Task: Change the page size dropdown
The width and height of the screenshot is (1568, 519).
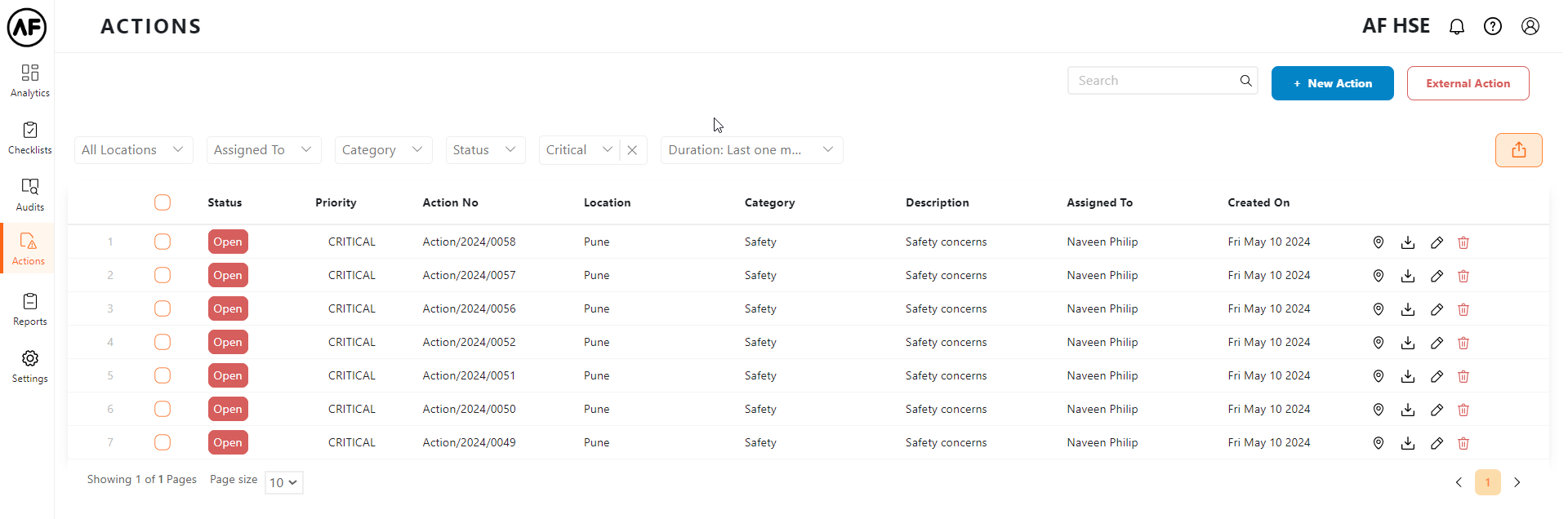Action: pos(284,482)
